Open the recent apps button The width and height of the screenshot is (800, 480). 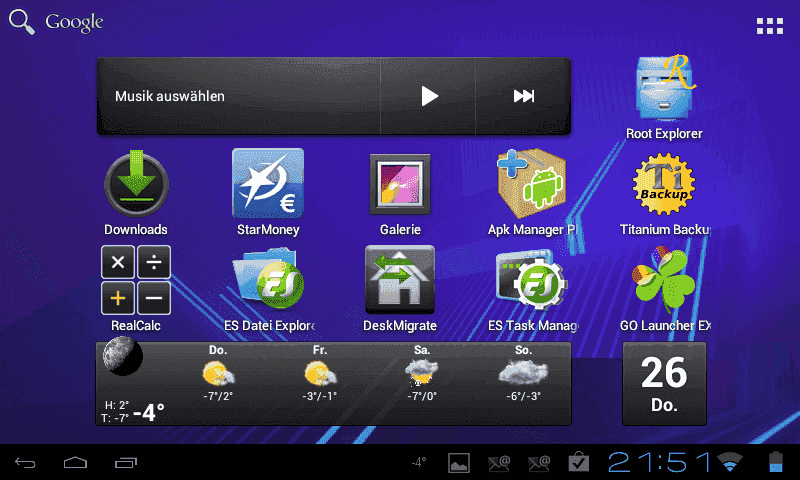[x=126, y=463]
